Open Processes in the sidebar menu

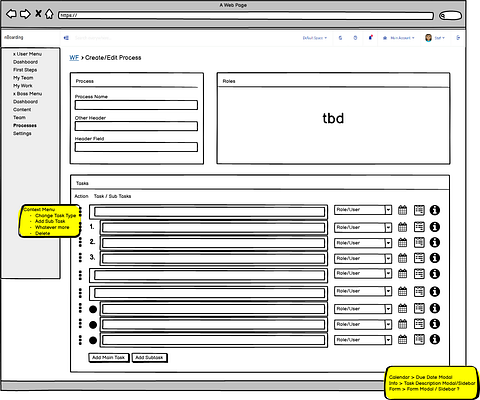click(x=25, y=126)
